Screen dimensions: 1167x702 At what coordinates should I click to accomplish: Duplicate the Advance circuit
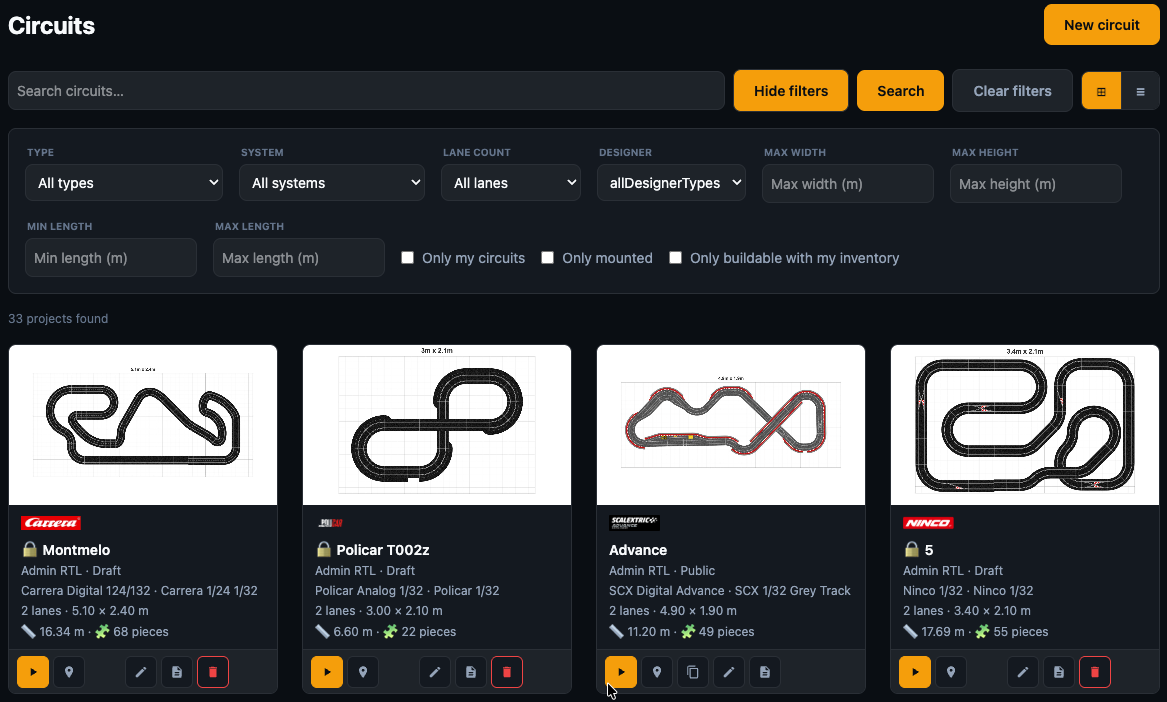coord(692,672)
